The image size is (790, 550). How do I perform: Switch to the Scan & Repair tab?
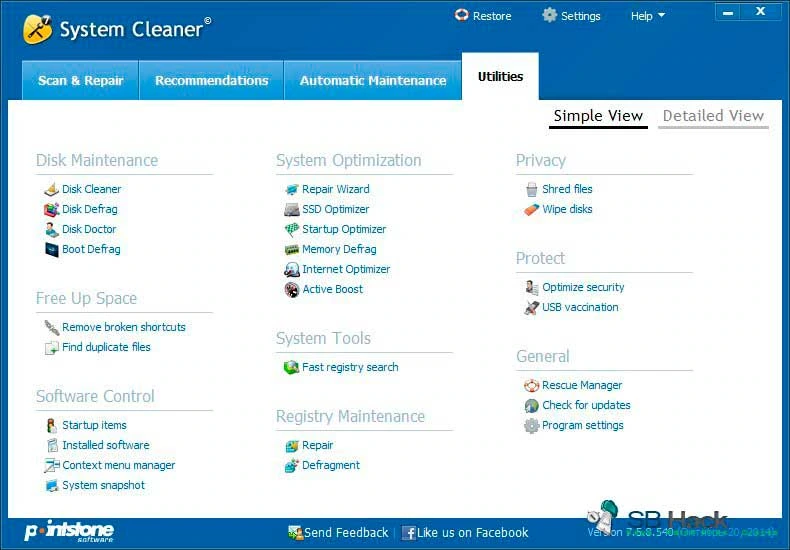[x=81, y=81]
